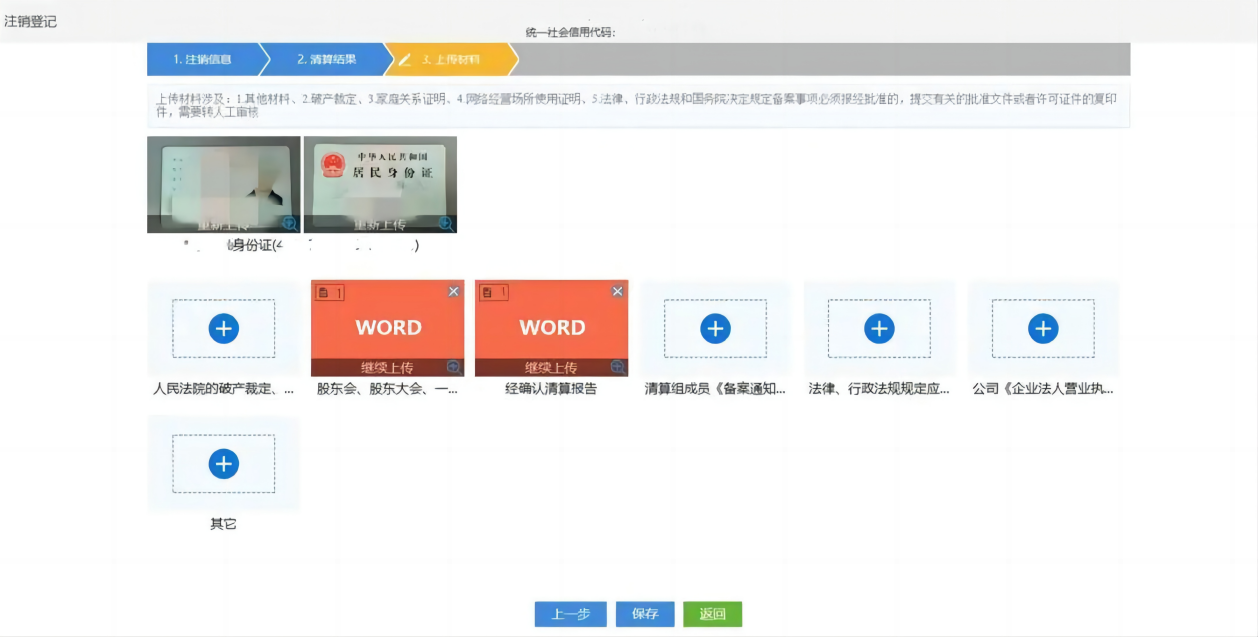Click the 保存 save button

coord(645,614)
